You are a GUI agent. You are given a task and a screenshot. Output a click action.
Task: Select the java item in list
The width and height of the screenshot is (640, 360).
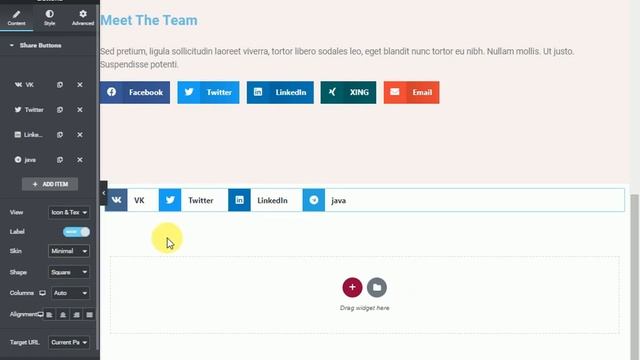pyautogui.click(x=25, y=160)
